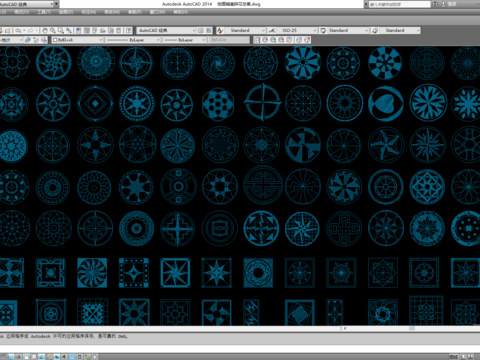Open workspace settings icon beside workspace dropdown
The height and width of the screenshot is (360, 480).
tap(201, 30)
